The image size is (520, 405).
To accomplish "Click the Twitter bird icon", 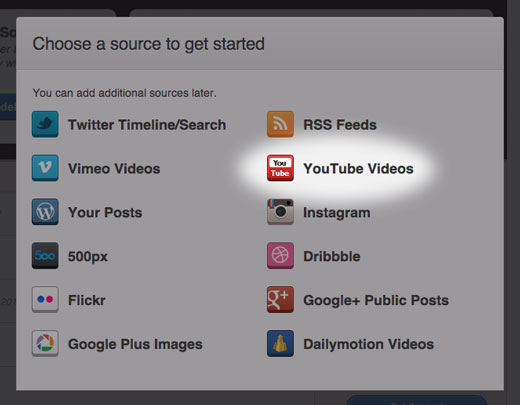I will click(x=45, y=124).
